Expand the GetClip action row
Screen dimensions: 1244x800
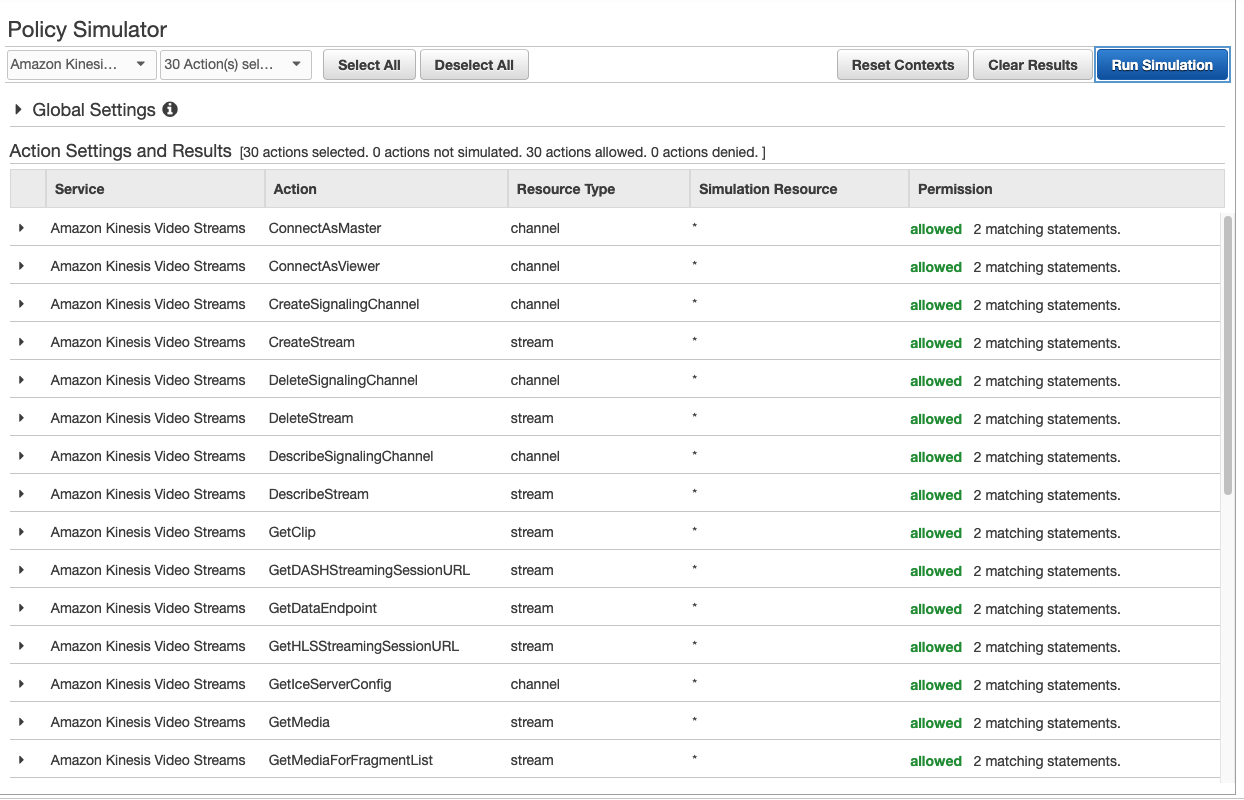(23, 532)
